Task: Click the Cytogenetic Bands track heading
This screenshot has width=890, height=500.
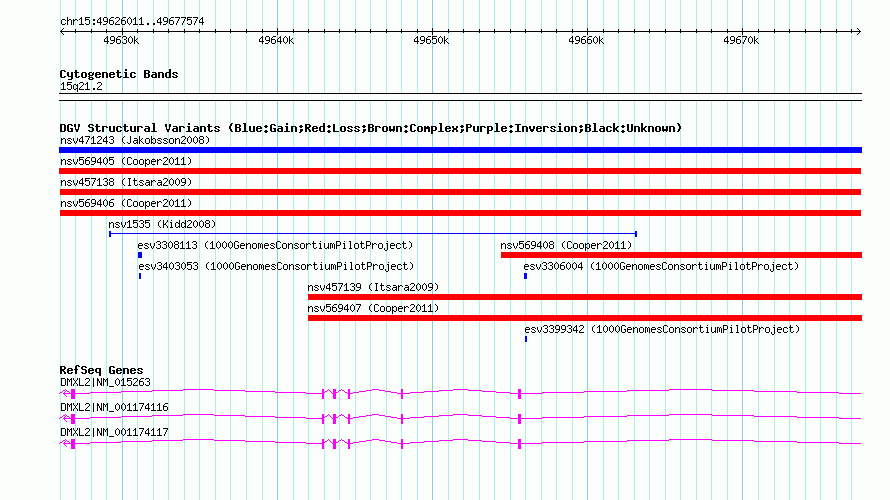Action: 119,74
